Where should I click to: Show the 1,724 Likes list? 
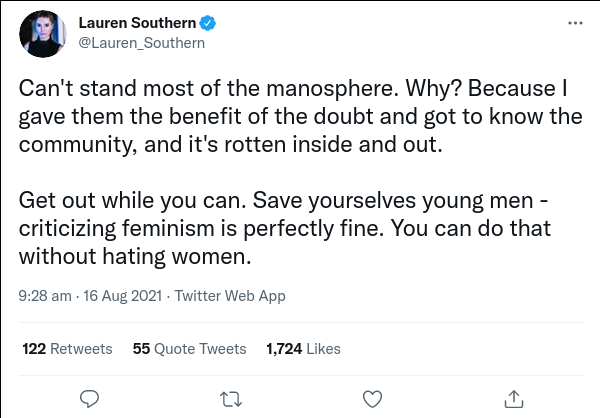(x=303, y=349)
